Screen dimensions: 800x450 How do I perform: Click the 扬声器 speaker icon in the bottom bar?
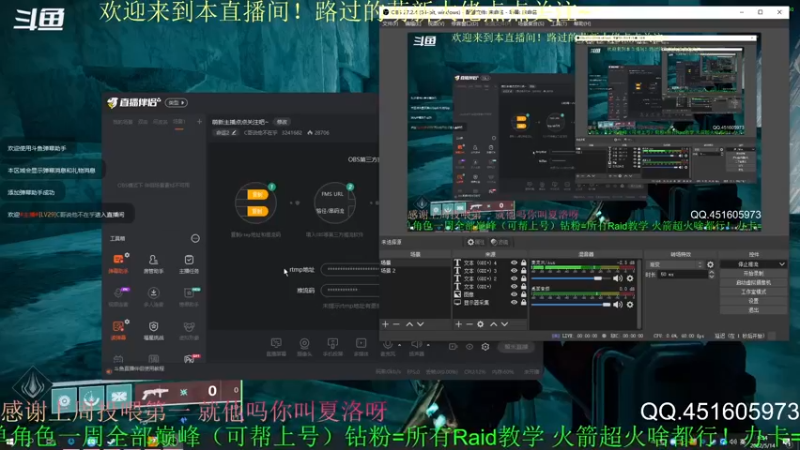pos(416,345)
